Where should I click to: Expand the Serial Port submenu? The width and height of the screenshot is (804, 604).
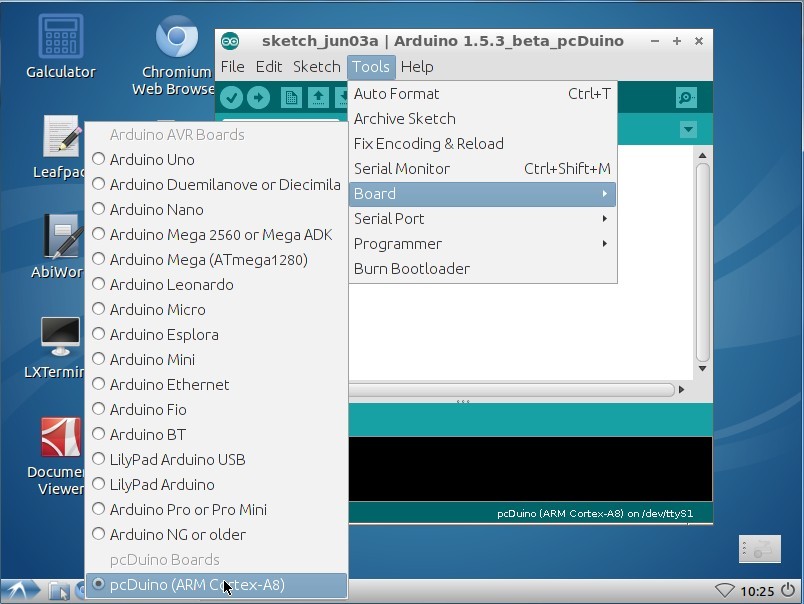(x=482, y=219)
